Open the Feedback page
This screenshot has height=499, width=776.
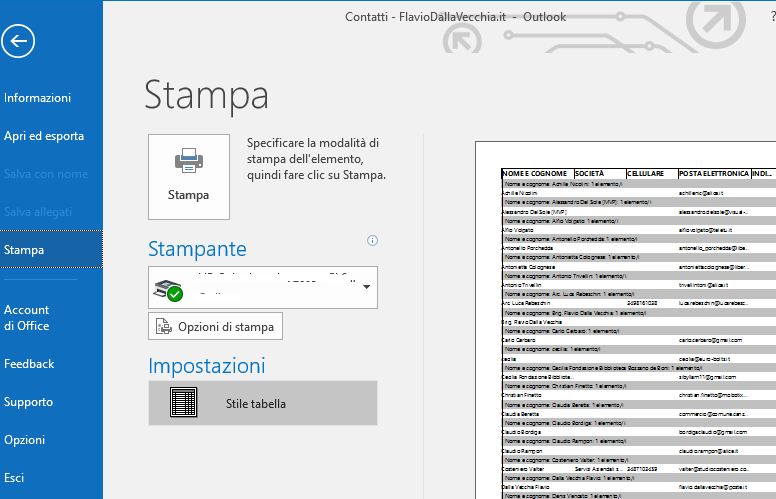pos(29,364)
